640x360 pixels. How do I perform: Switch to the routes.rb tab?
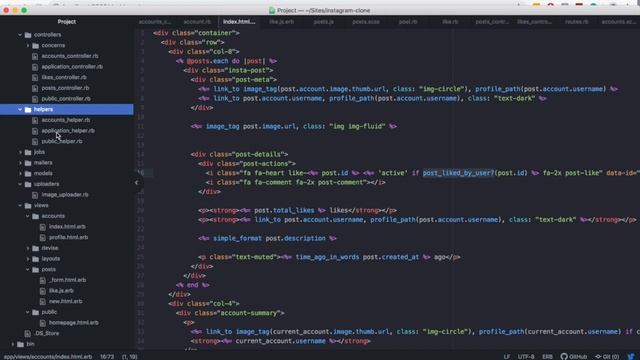pyautogui.click(x=577, y=22)
